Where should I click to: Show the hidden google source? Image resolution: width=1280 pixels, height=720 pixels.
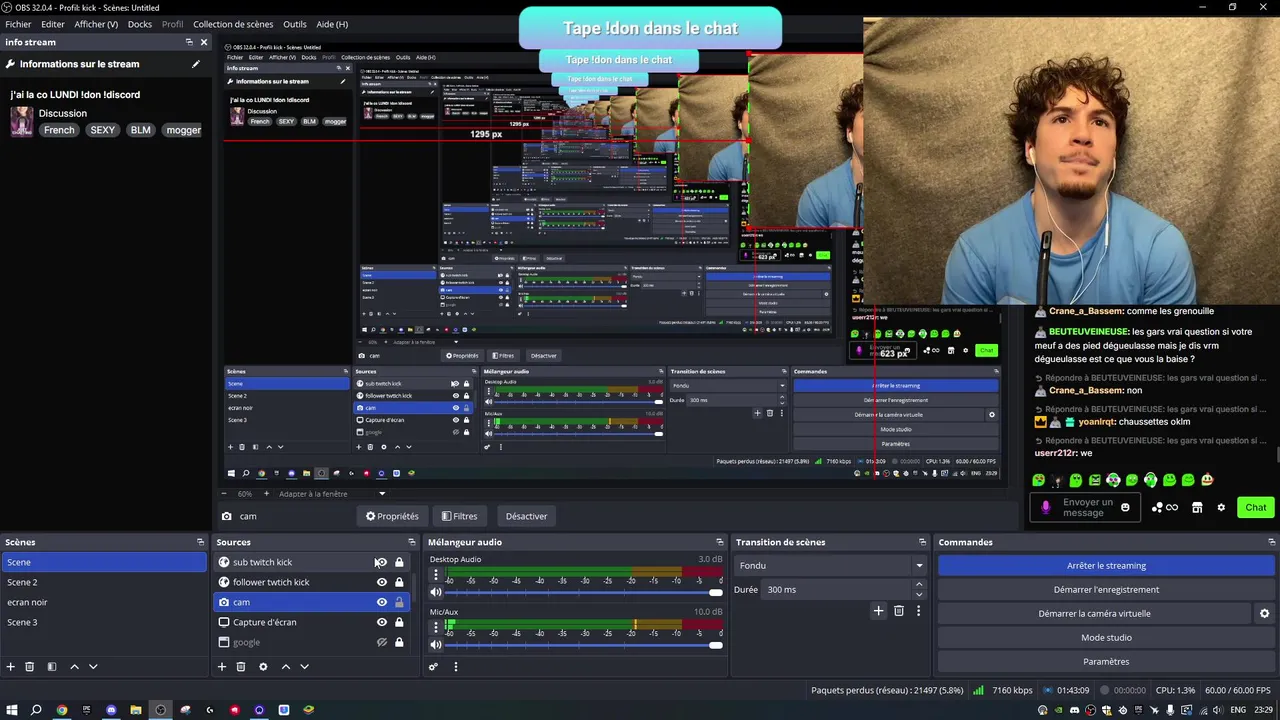[381, 642]
